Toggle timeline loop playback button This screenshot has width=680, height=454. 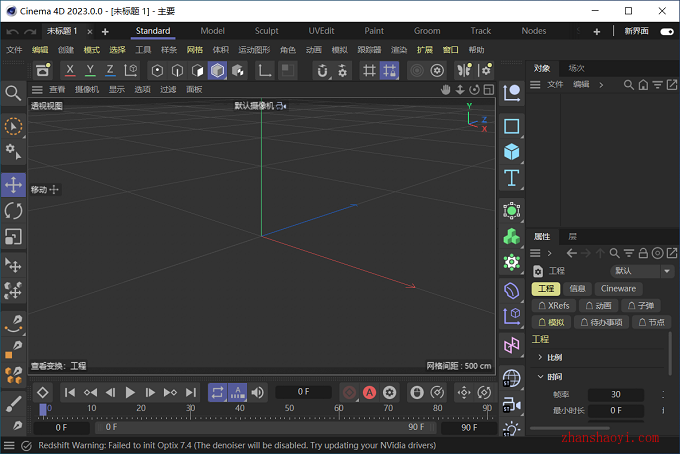(217, 392)
